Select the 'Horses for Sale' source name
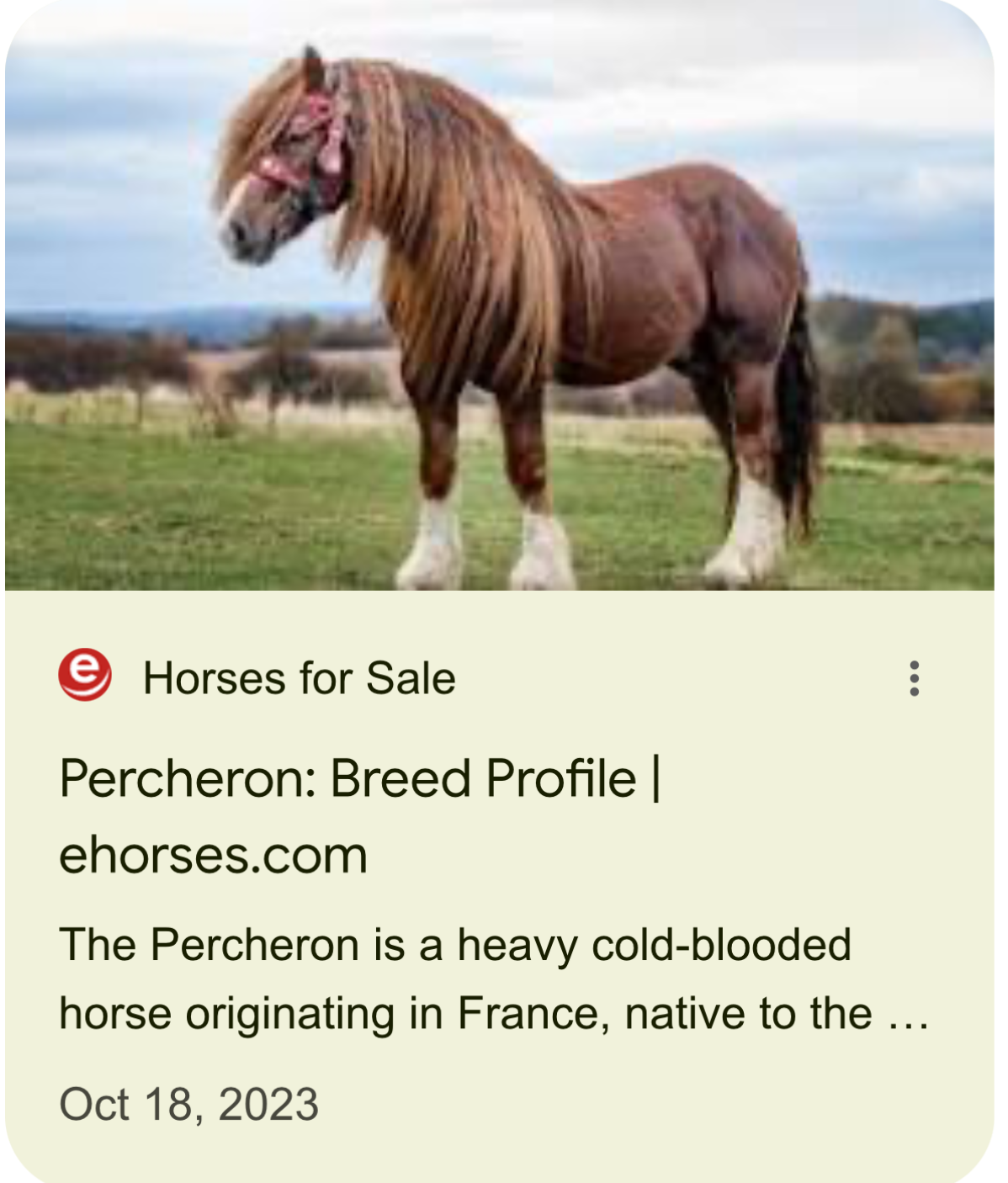 tap(300, 678)
